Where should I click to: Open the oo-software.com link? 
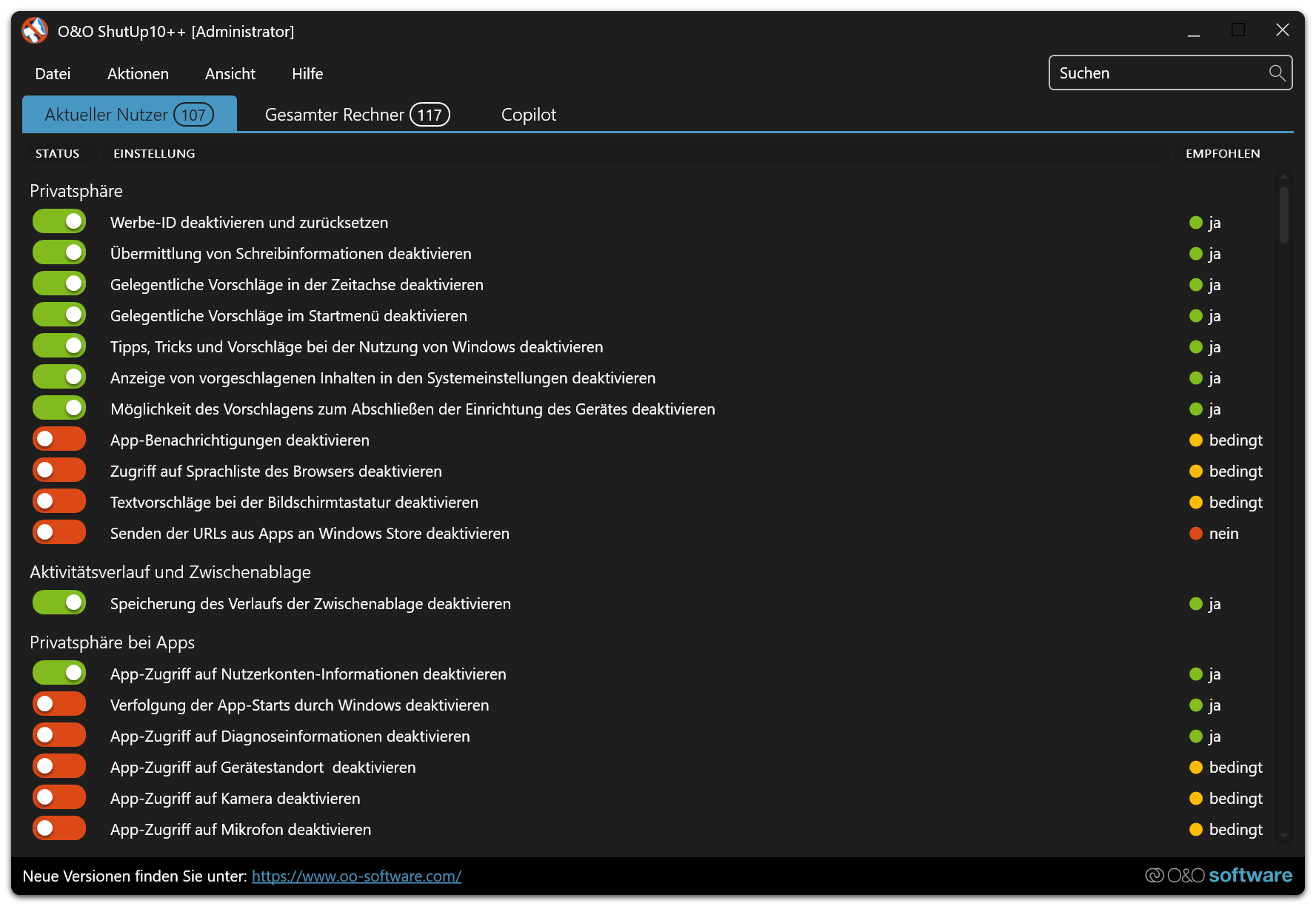point(356,876)
